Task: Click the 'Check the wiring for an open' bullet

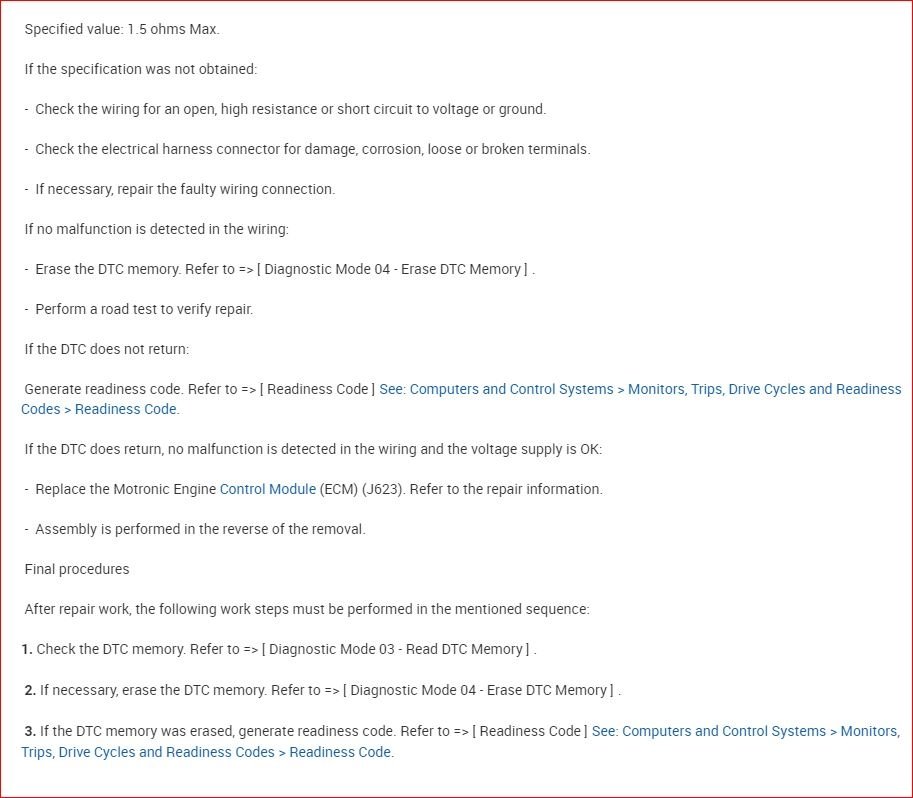Action: 290,109
